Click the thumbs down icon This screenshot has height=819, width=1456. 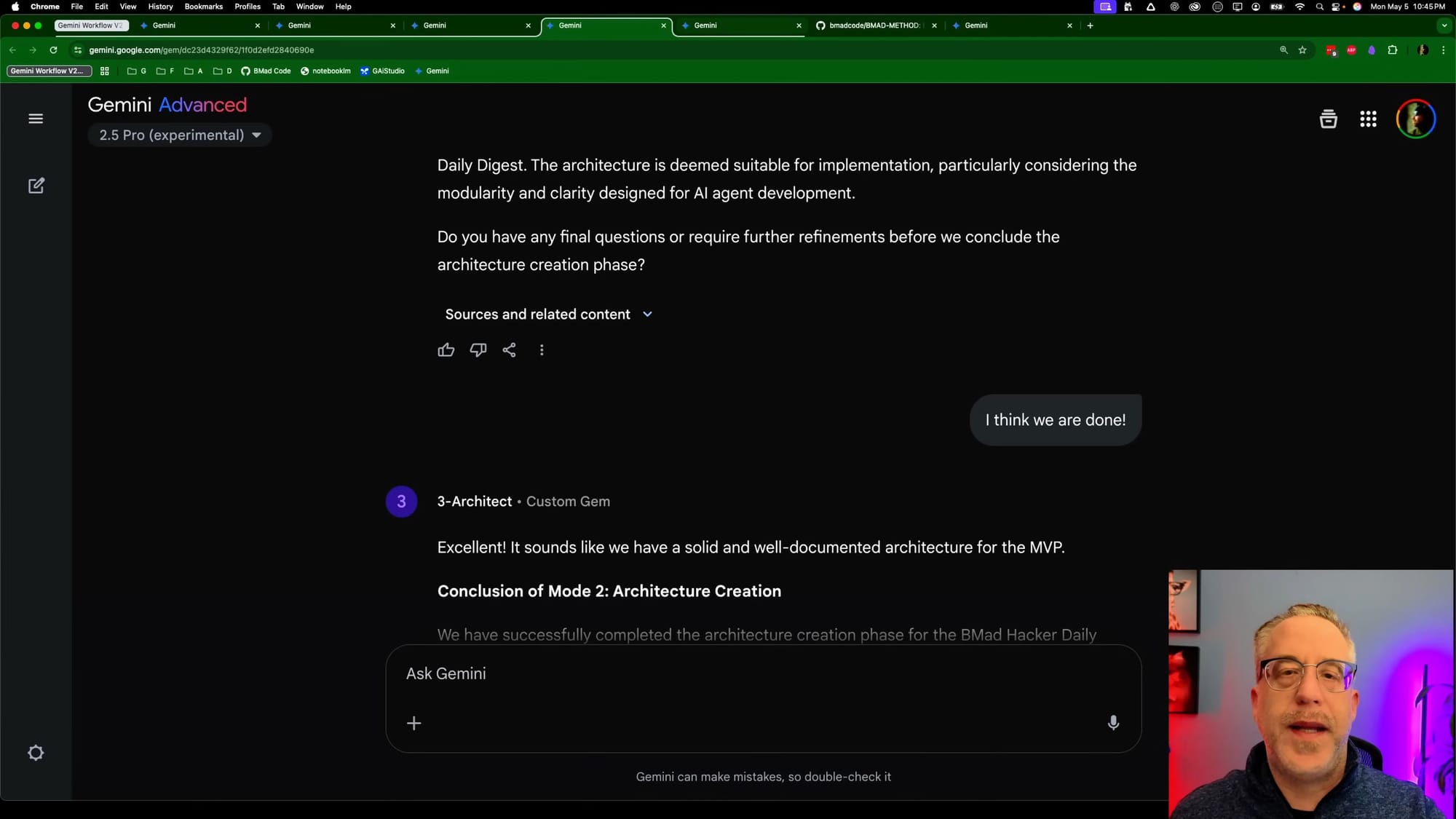478,350
